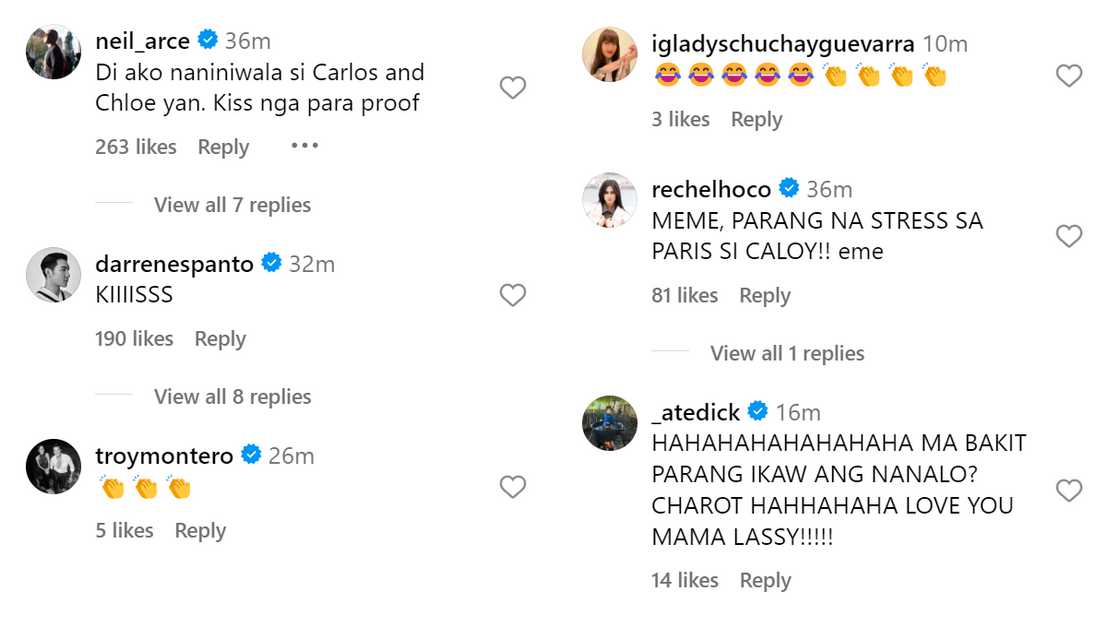
Task: See the 81 likes on rechelhoco's comment
Action: click(685, 295)
